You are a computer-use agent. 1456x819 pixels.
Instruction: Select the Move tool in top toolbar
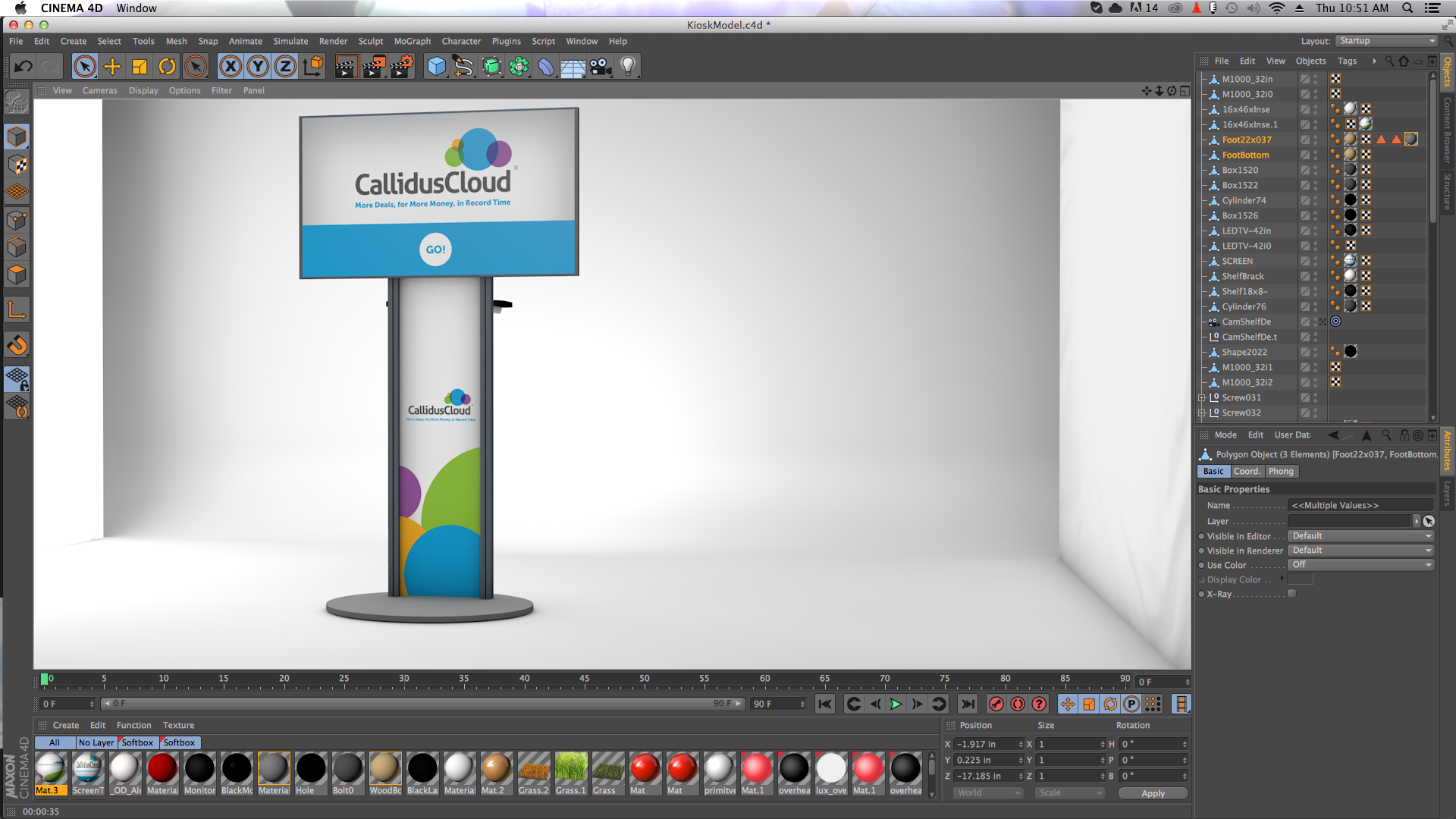(x=112, y=67)
